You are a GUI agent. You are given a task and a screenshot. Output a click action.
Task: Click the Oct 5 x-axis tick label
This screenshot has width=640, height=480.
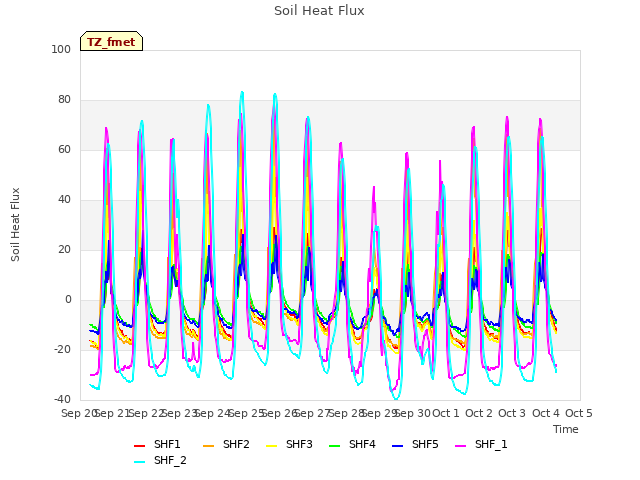[579, 413]
